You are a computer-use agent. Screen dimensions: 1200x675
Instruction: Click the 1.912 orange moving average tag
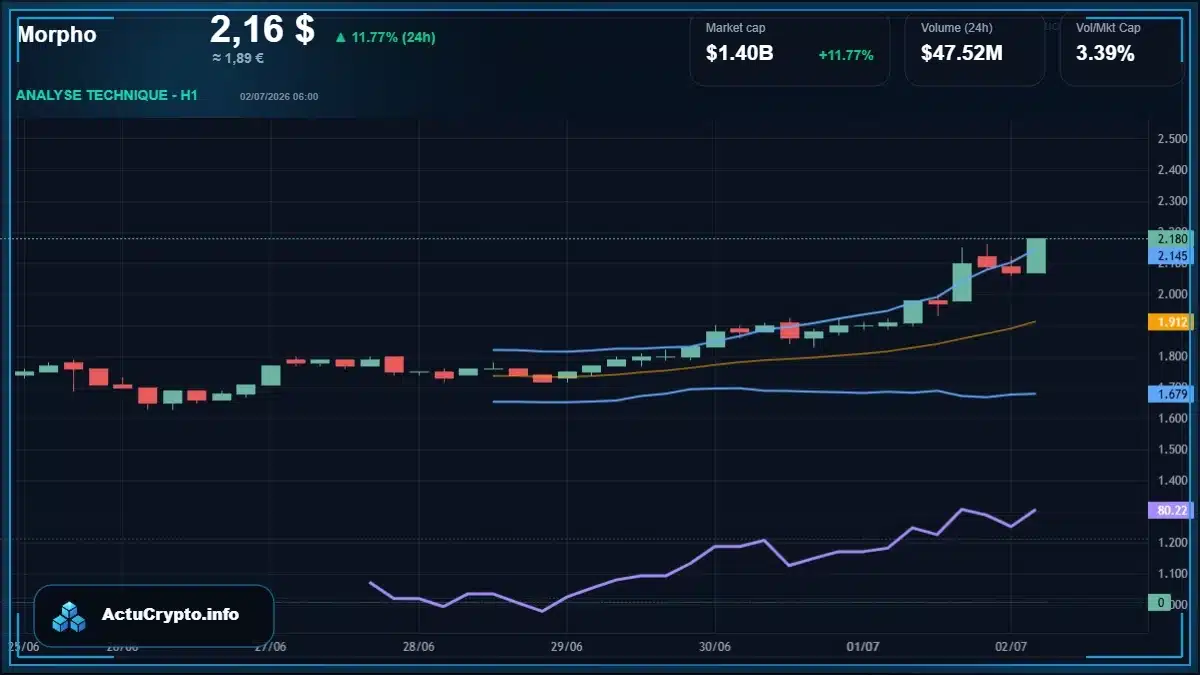[1172, 322]
